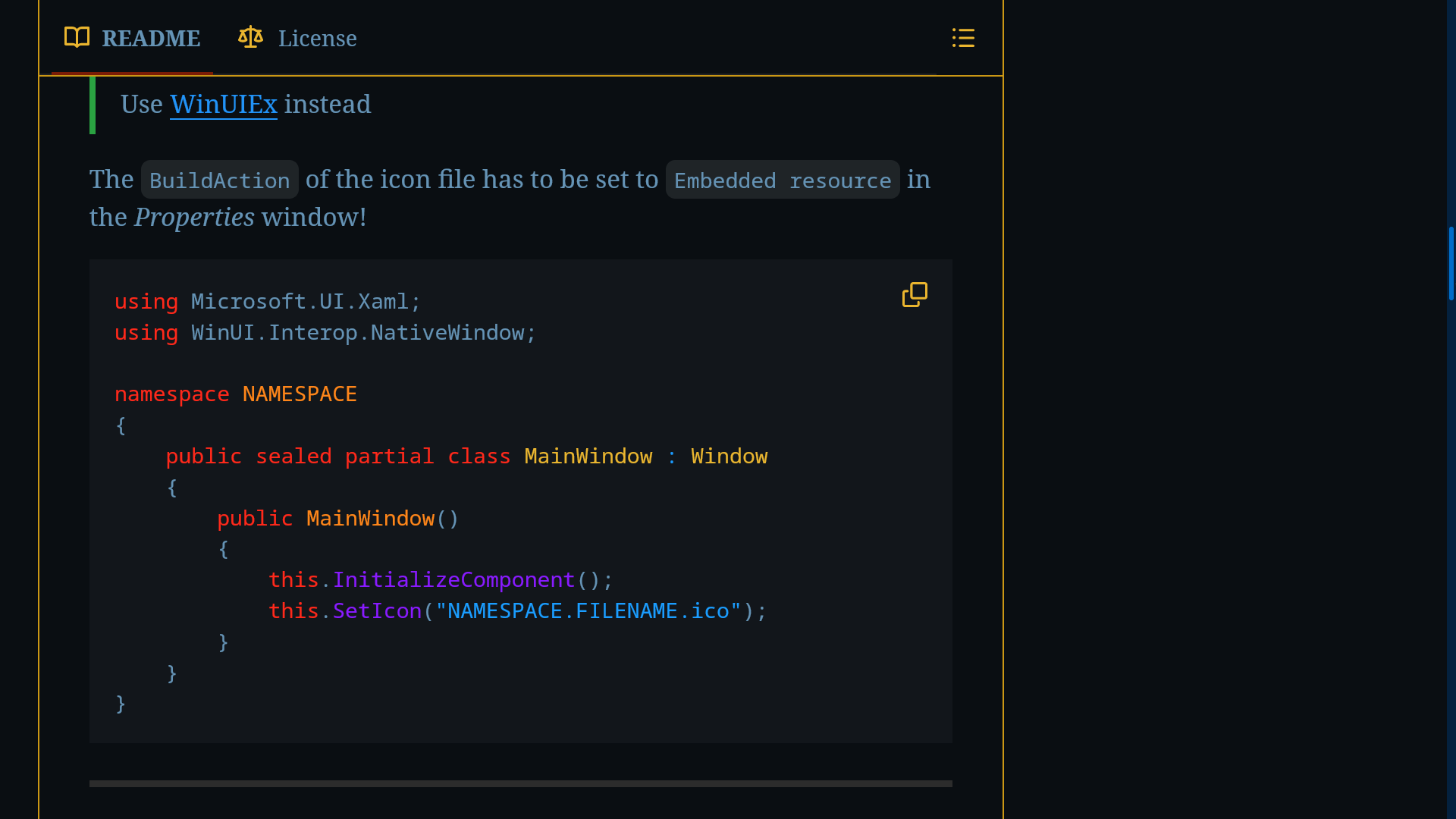Click the line using Microsoft.UI.Xaml;
The width and height of the screenshot is (1456, 819).
[268, 302]
